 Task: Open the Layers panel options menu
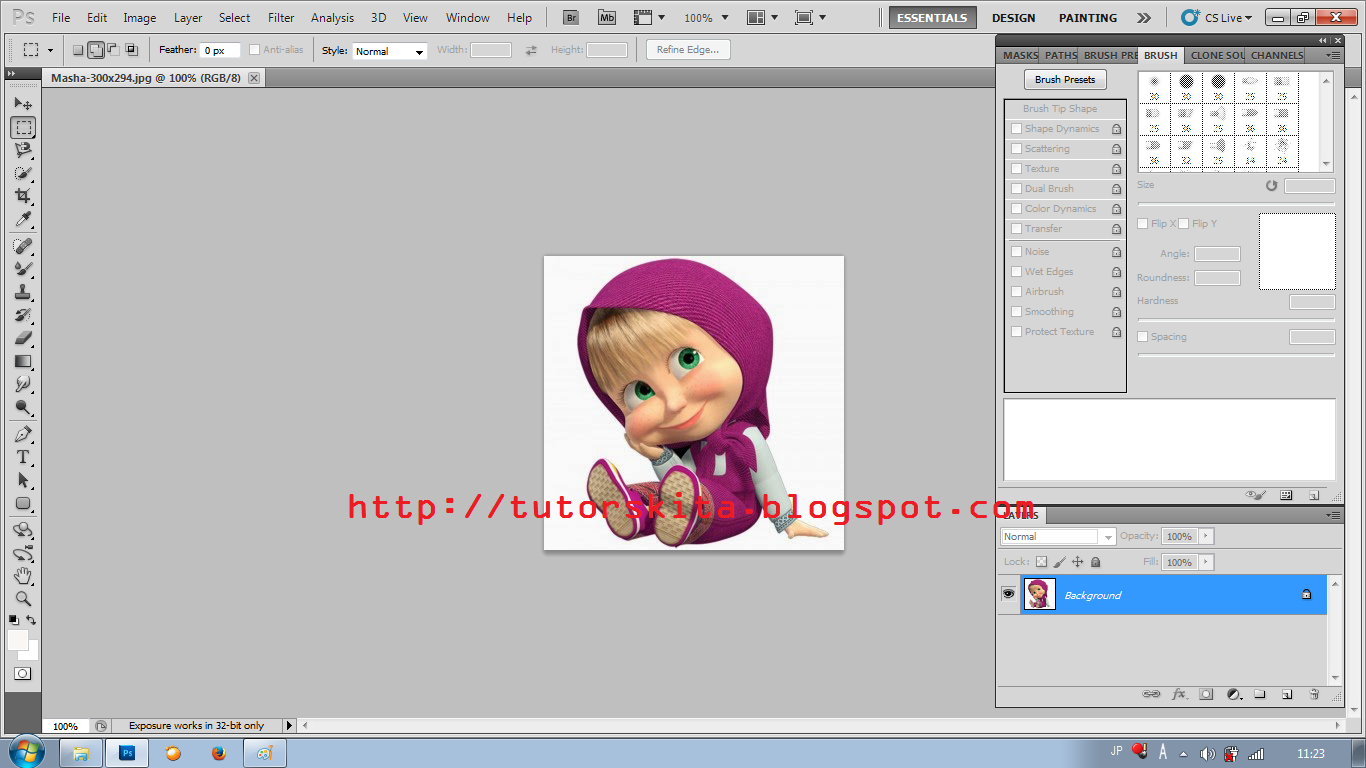pos(1332,515)
